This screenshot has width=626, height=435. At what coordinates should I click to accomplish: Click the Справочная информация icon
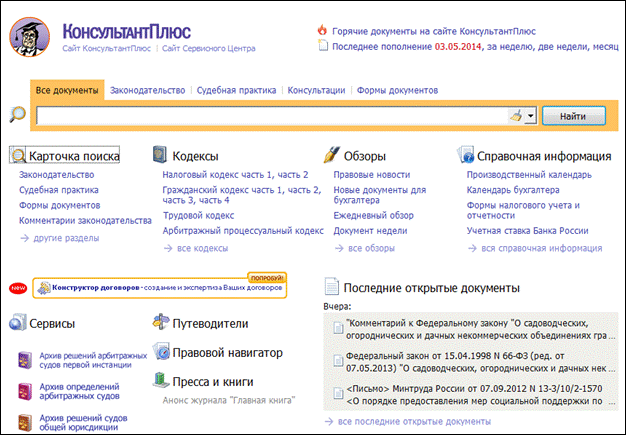466,154
